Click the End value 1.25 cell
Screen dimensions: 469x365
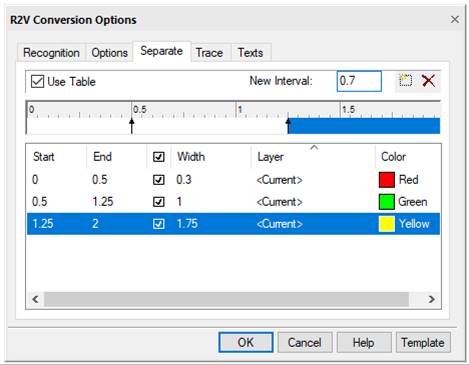coord(103,202)
